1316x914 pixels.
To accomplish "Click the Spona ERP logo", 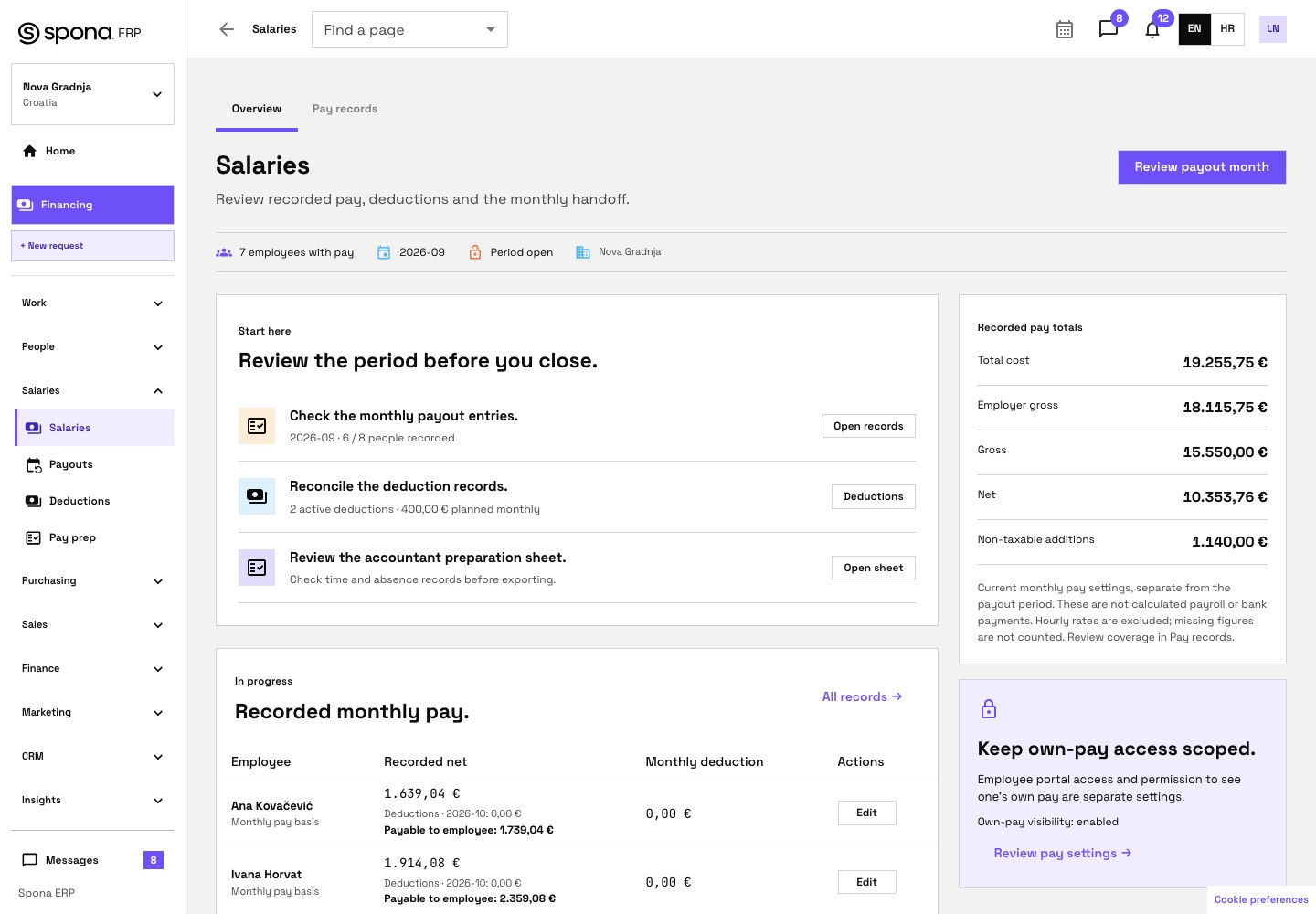I will click(80, 33).
